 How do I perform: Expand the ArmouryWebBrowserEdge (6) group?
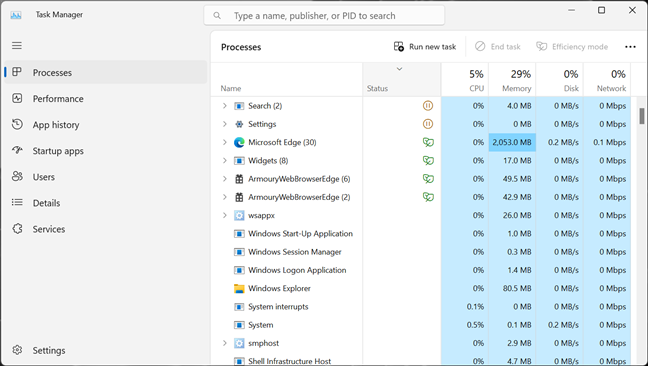click(x=224, y=179)
